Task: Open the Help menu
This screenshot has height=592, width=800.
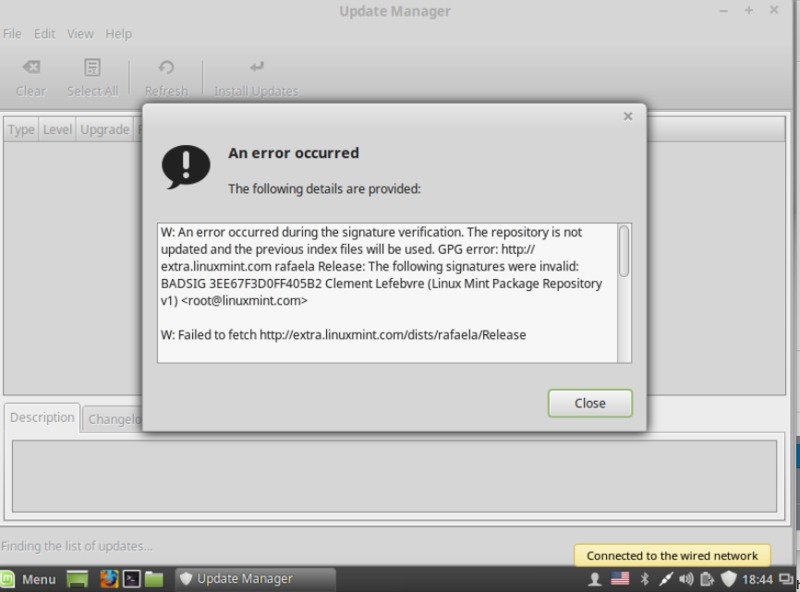Action: (x=118, y=33)
